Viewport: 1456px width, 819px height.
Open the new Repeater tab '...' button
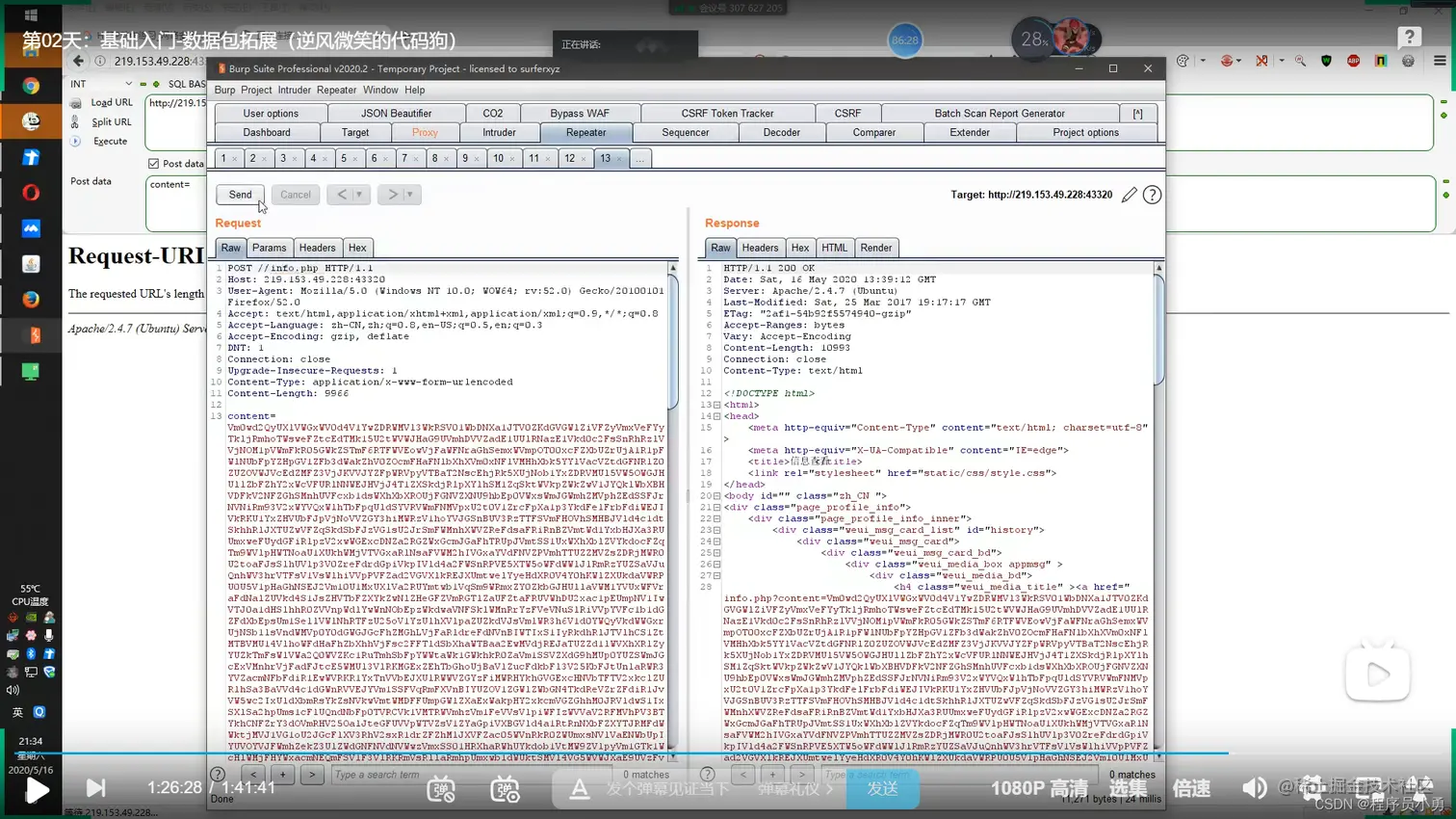click(639, 158)
